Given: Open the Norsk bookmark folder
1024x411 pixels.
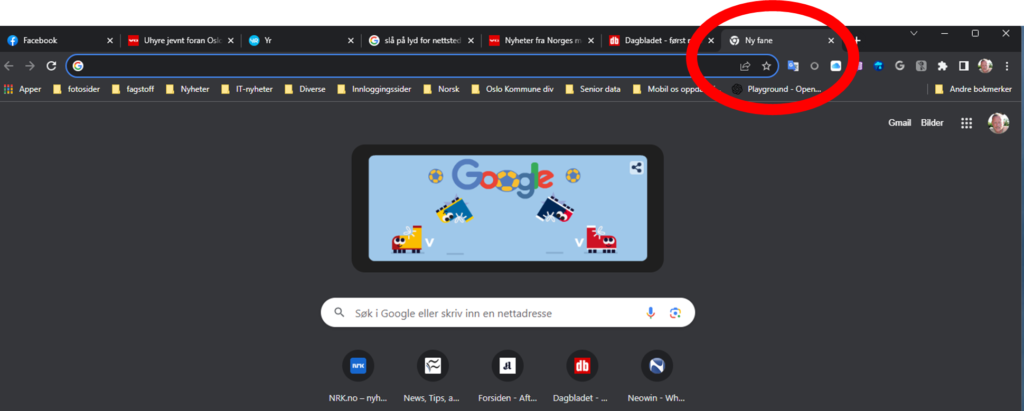Looking at the screenshot, I should 441,89.
